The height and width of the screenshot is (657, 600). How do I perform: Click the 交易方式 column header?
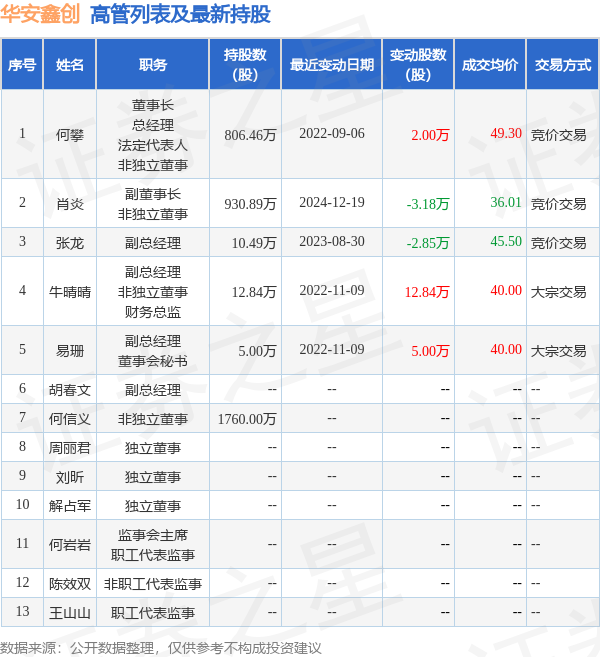pyautogui.click(x=562, y=65)
